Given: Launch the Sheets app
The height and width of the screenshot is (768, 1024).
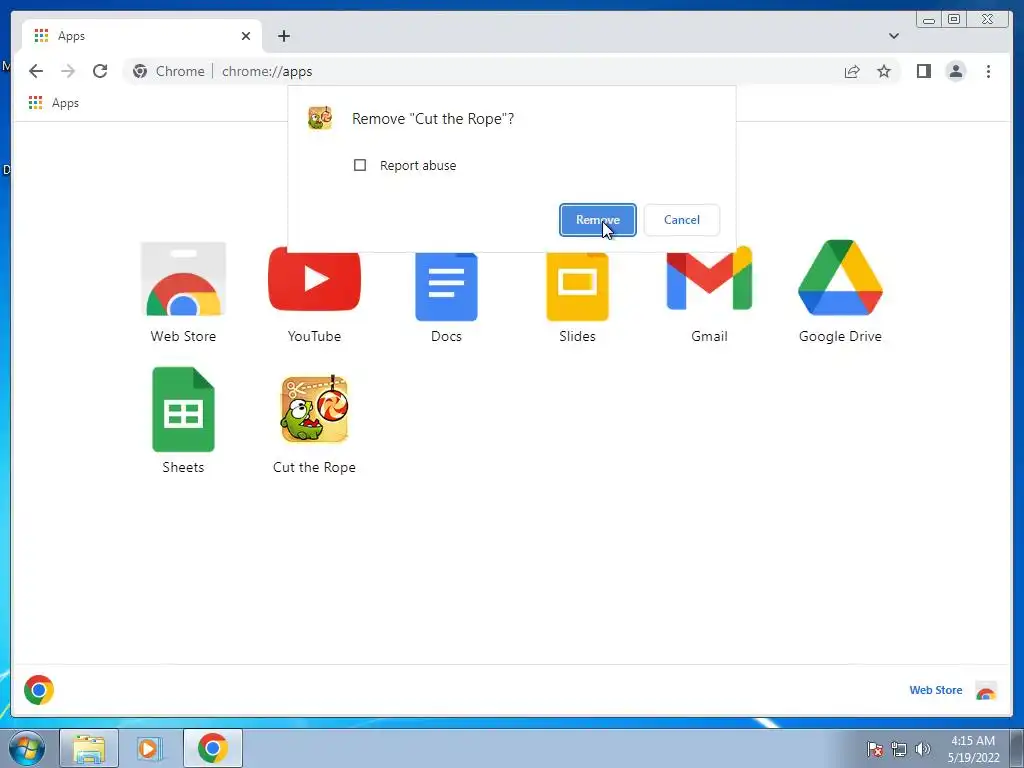Looking at the screenshot, I should pyautogui.click(x=184, y=409).
